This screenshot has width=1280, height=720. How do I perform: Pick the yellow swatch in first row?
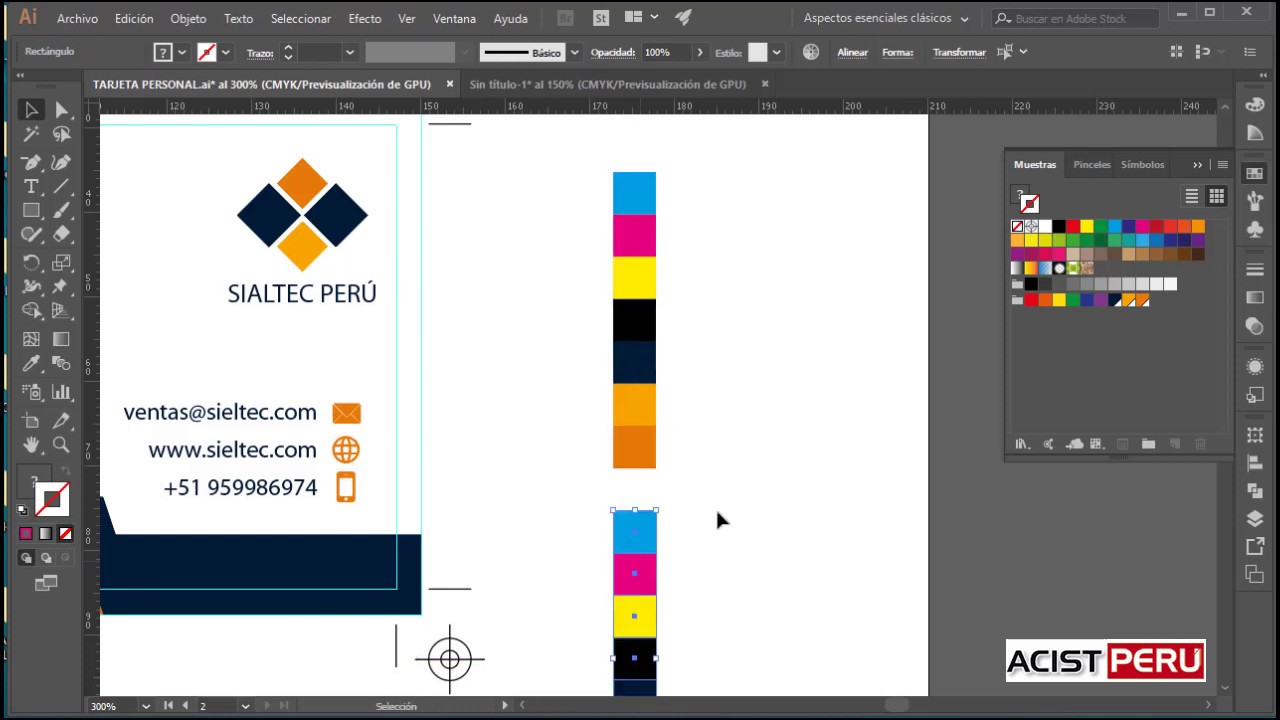pos(1086,226)
